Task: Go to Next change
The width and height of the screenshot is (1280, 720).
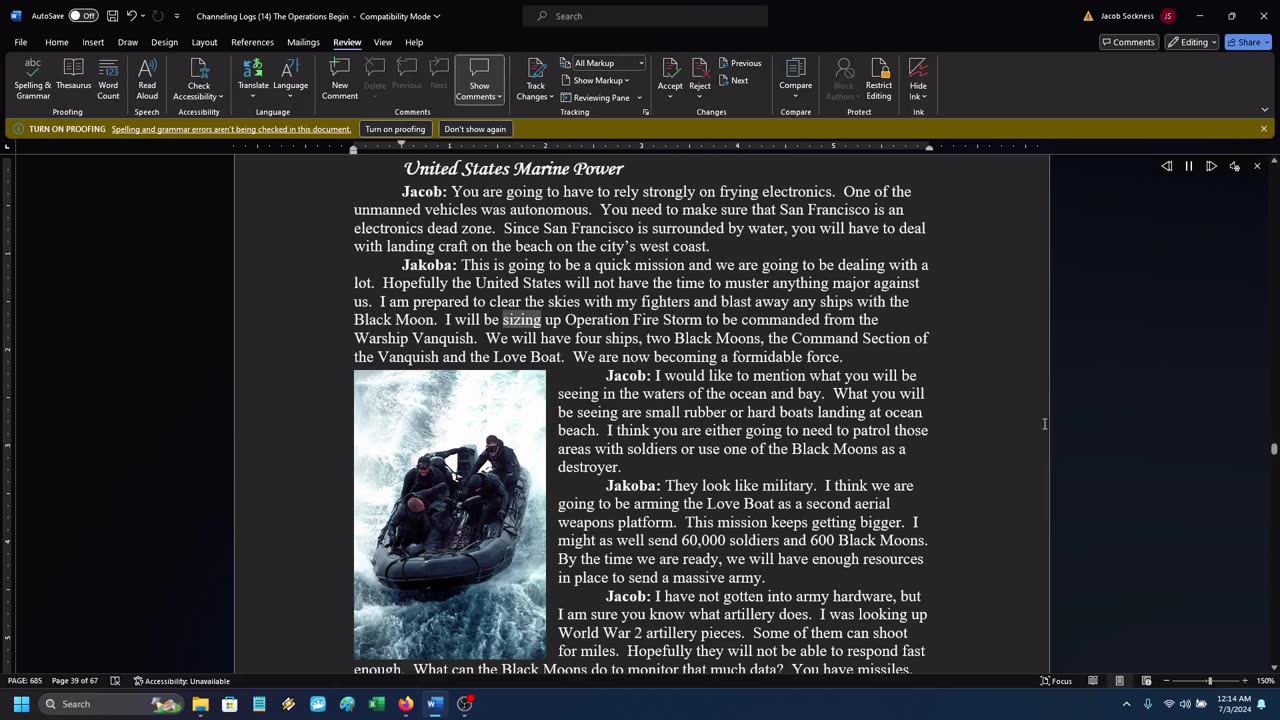Action: click(x=734, y=81)
